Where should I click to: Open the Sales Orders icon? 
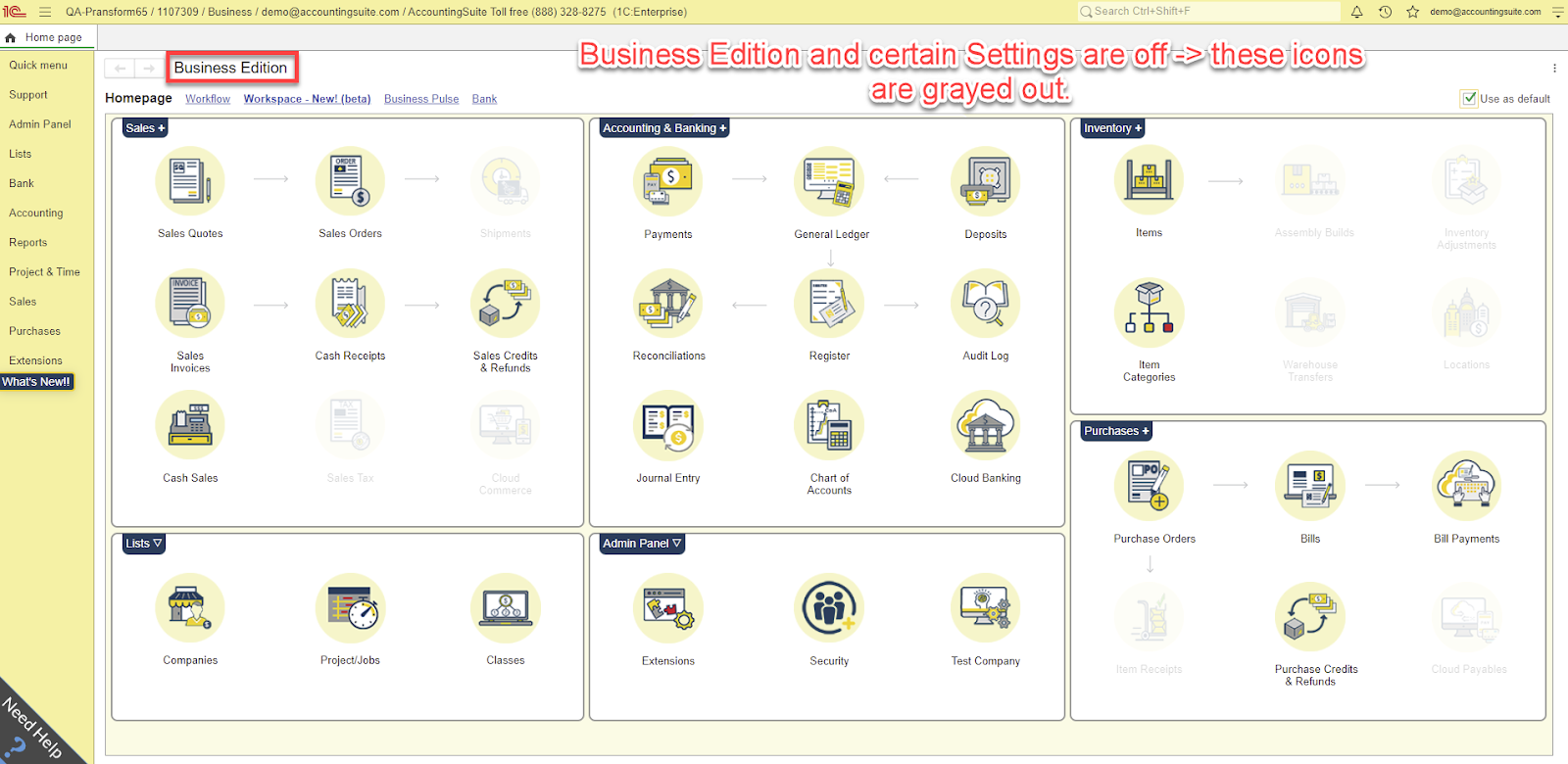(x=350, y=181)
